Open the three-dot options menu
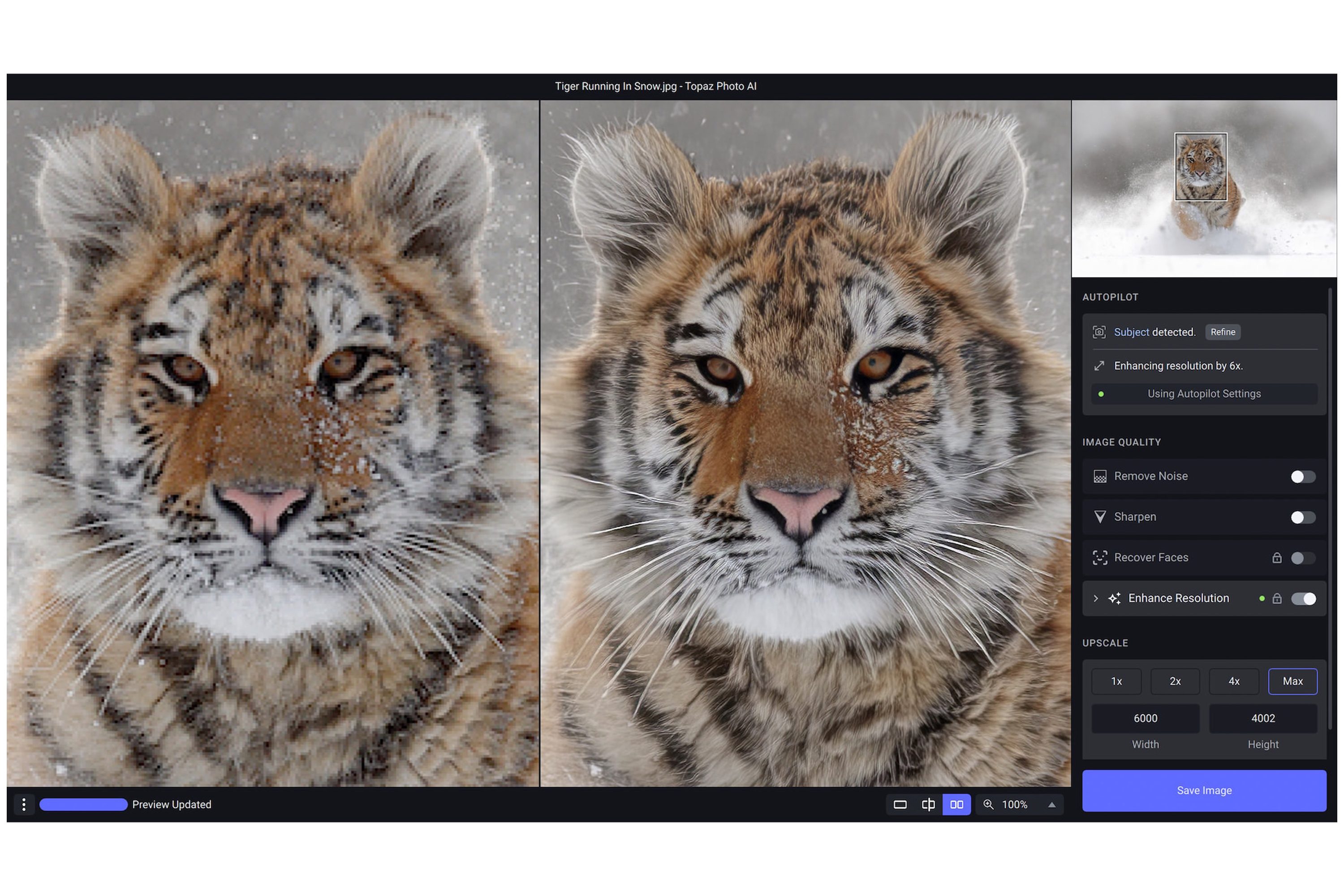 pos(23,805)
